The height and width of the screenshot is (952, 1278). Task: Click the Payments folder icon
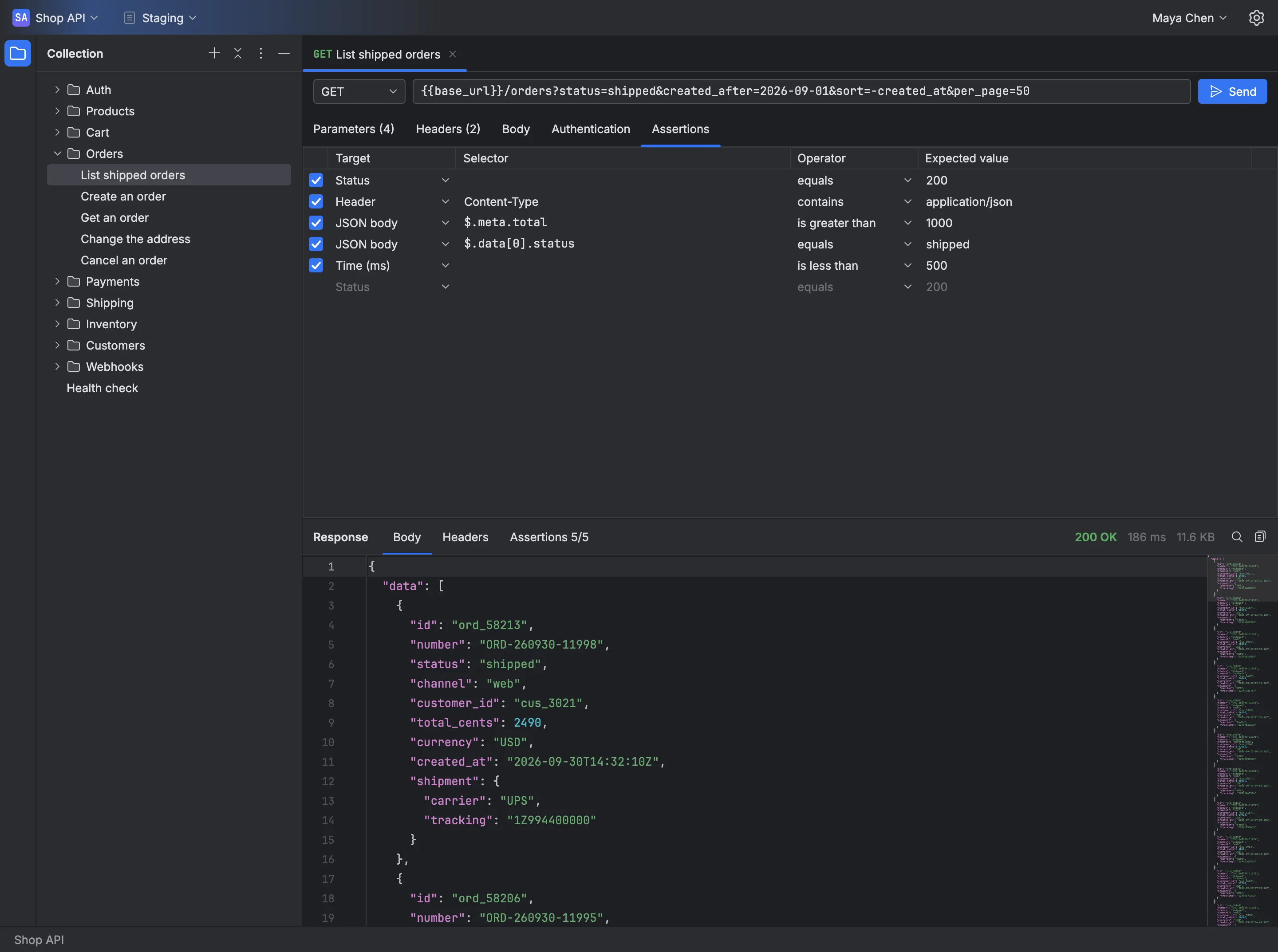(74, 282)
